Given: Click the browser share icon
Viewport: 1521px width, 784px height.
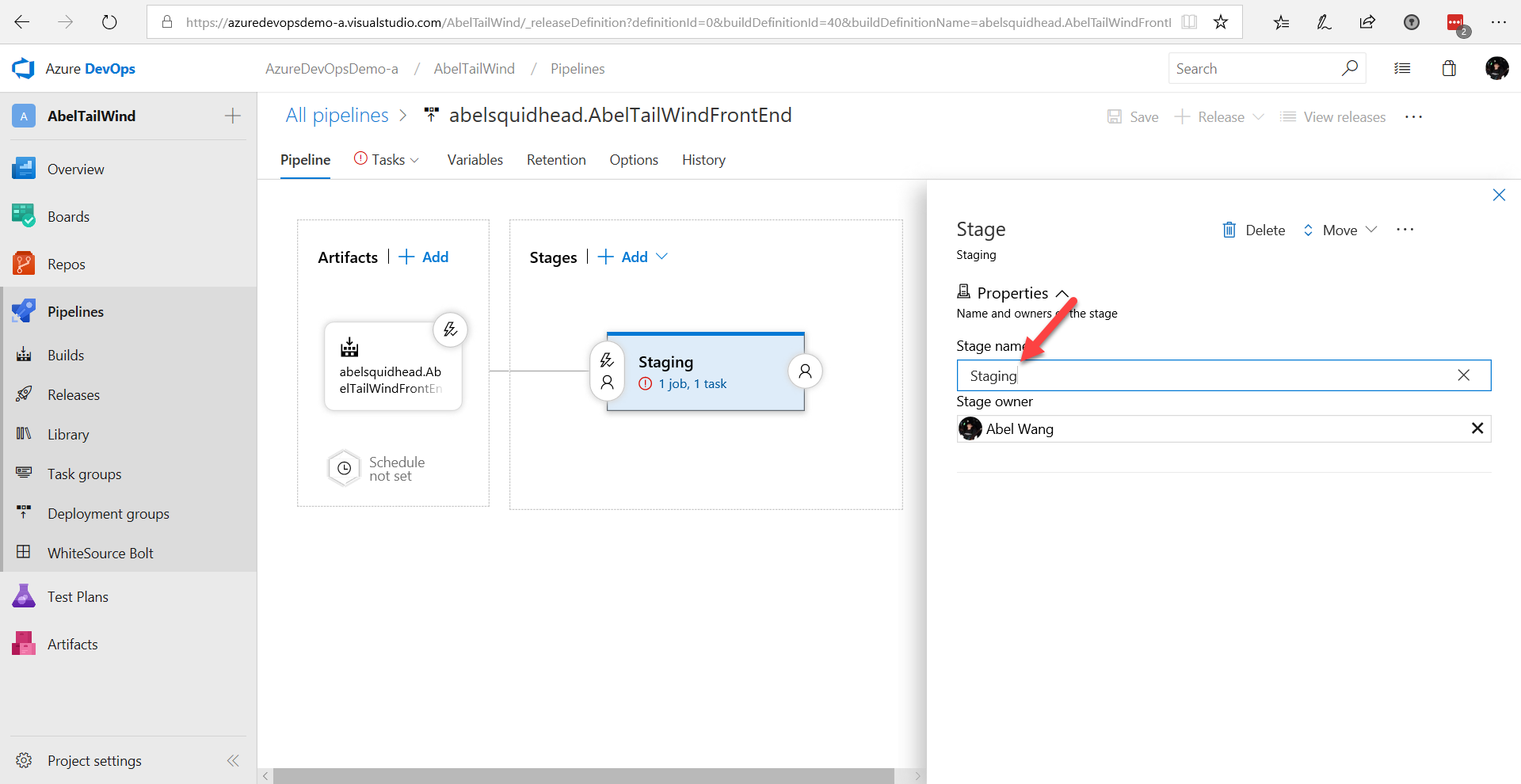Looking at the screenshot, I should point(1367,22).
